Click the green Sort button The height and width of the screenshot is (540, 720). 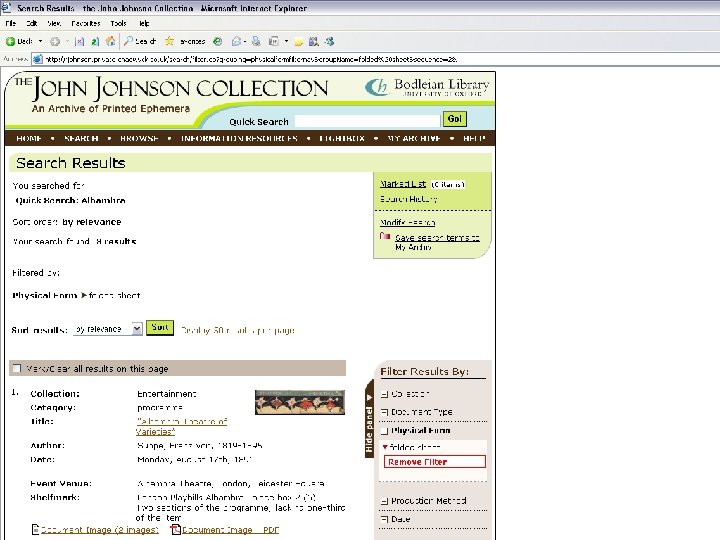(x=160, y=327)
